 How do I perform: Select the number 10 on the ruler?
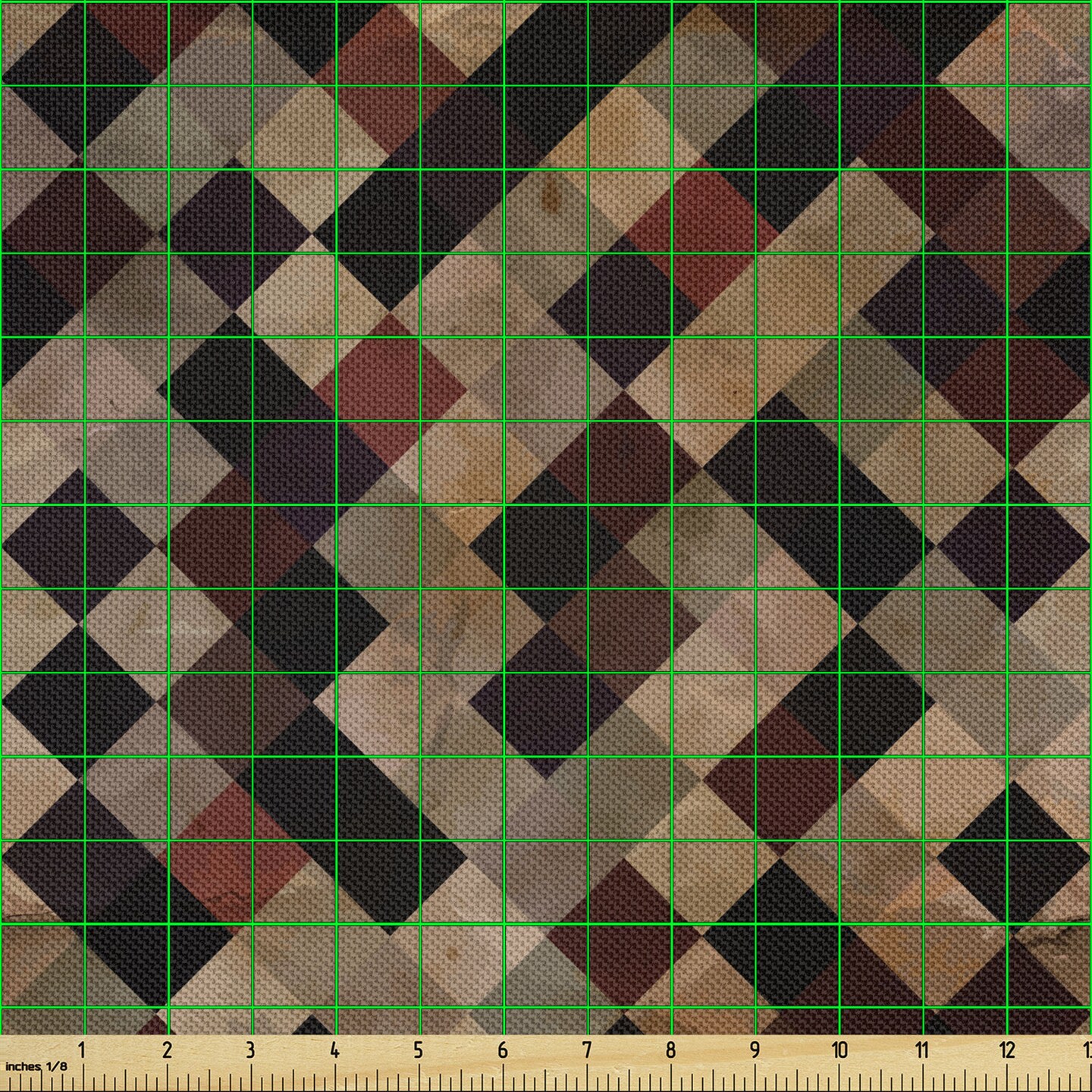pos(839,1050)
